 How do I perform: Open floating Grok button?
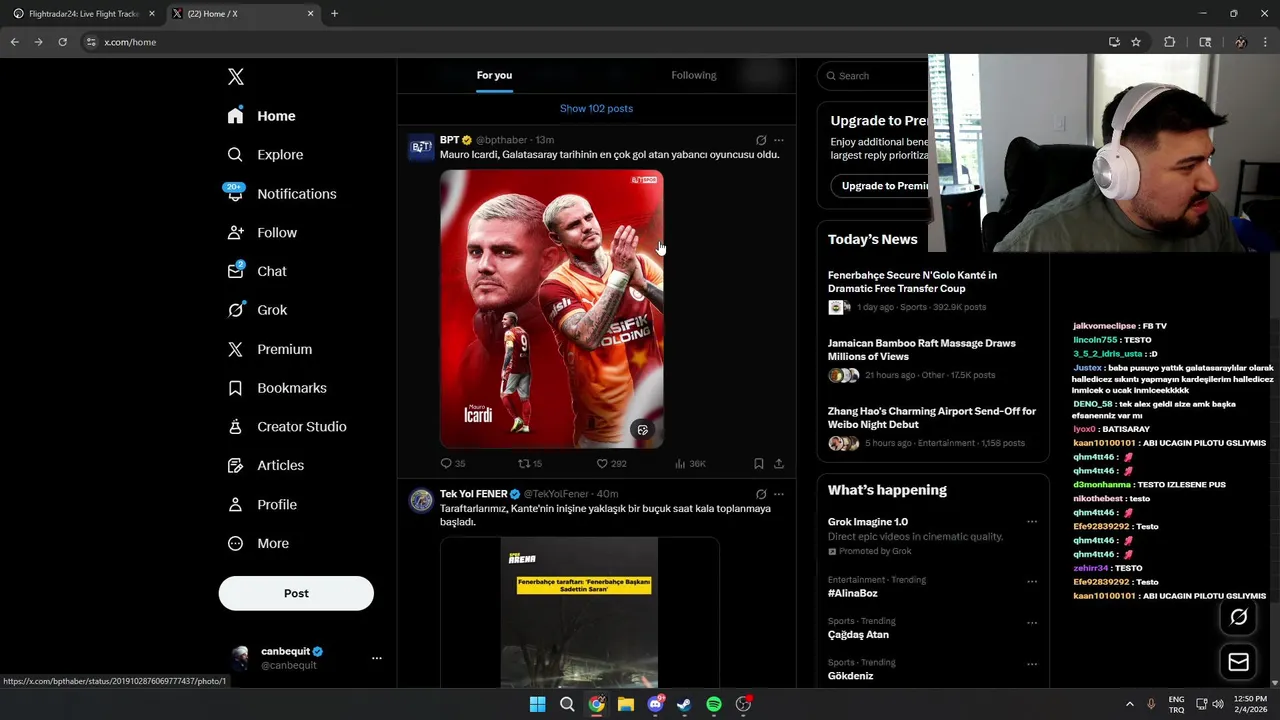click(1238, 617)
